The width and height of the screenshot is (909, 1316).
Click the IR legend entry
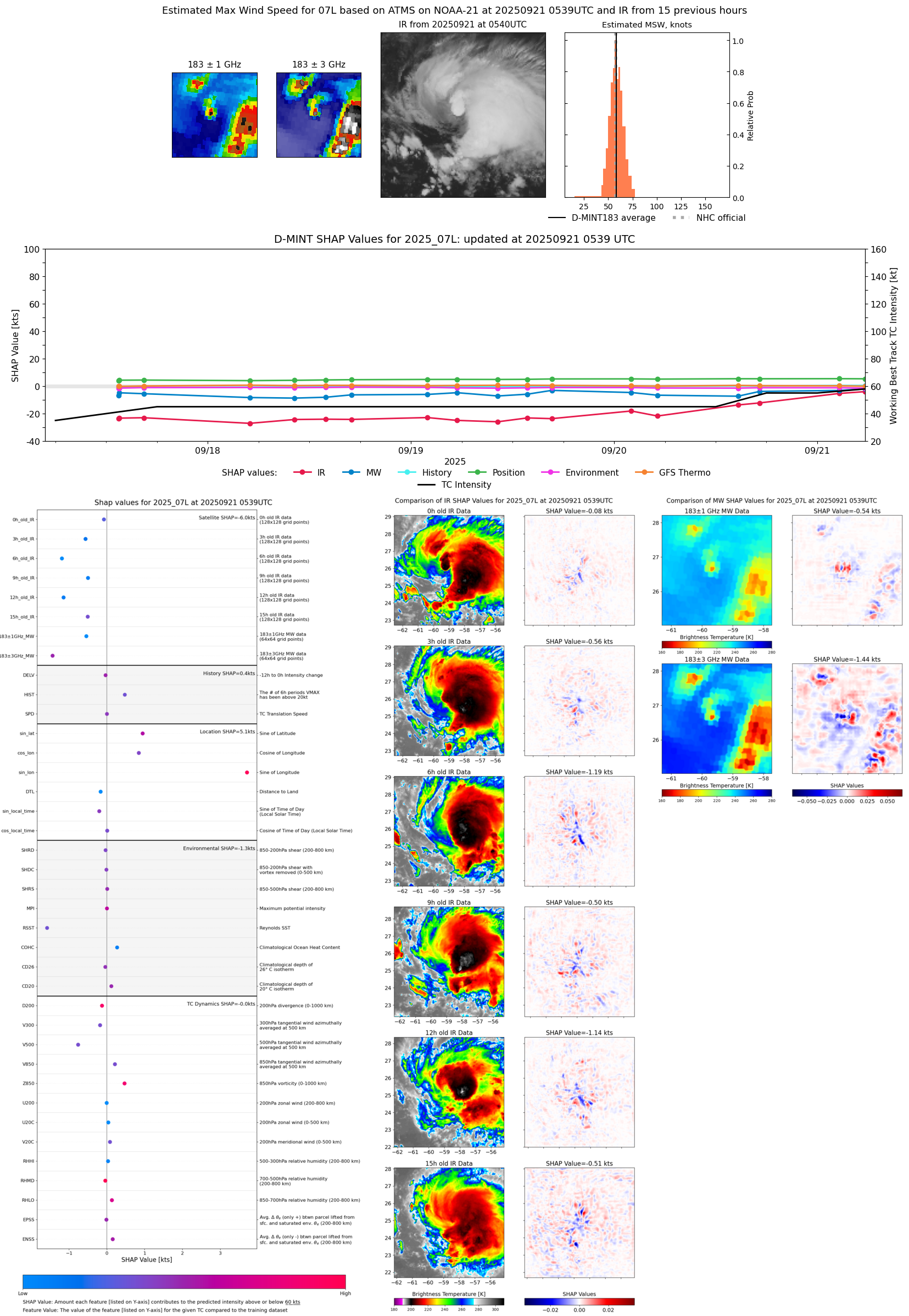tap(309, 473)
